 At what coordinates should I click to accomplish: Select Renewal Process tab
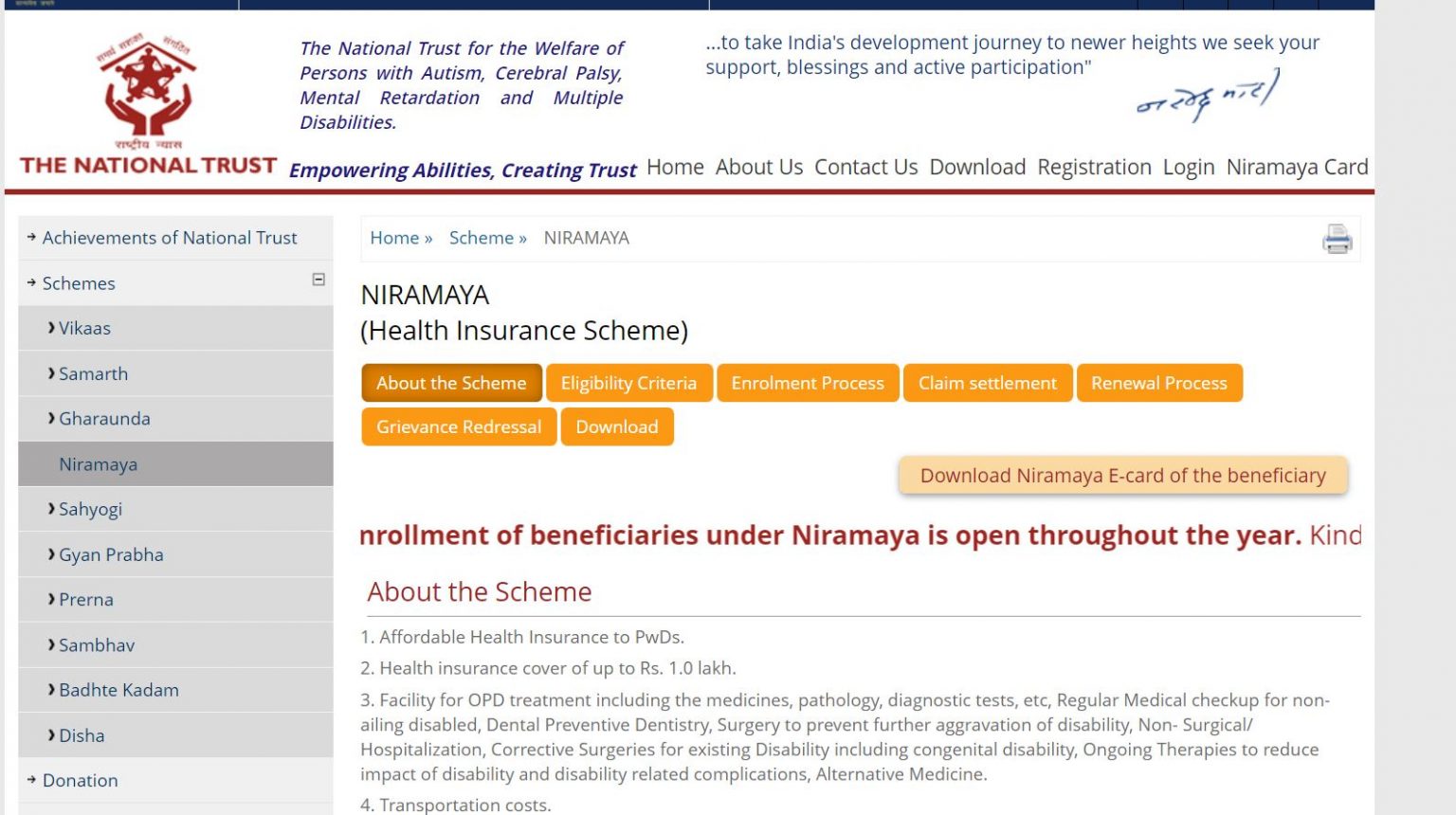pos(1159,383)
